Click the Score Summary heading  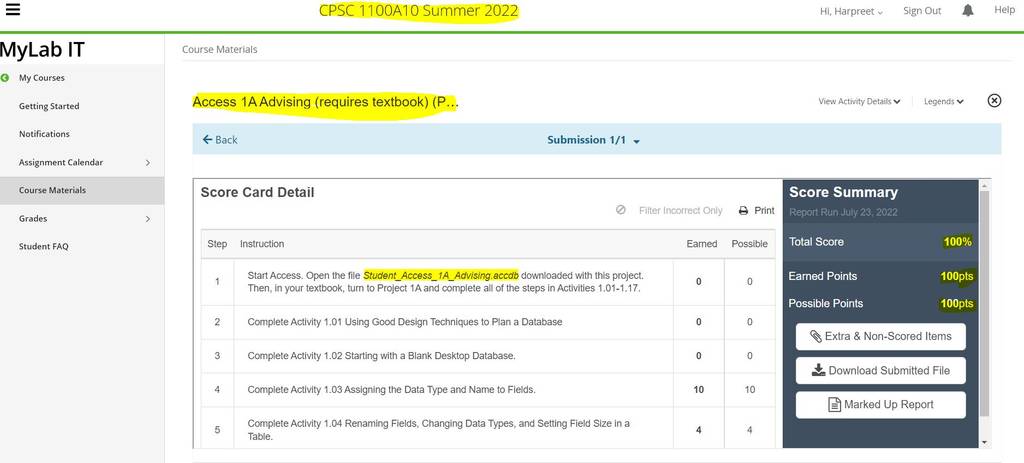[x=843, y=193]
